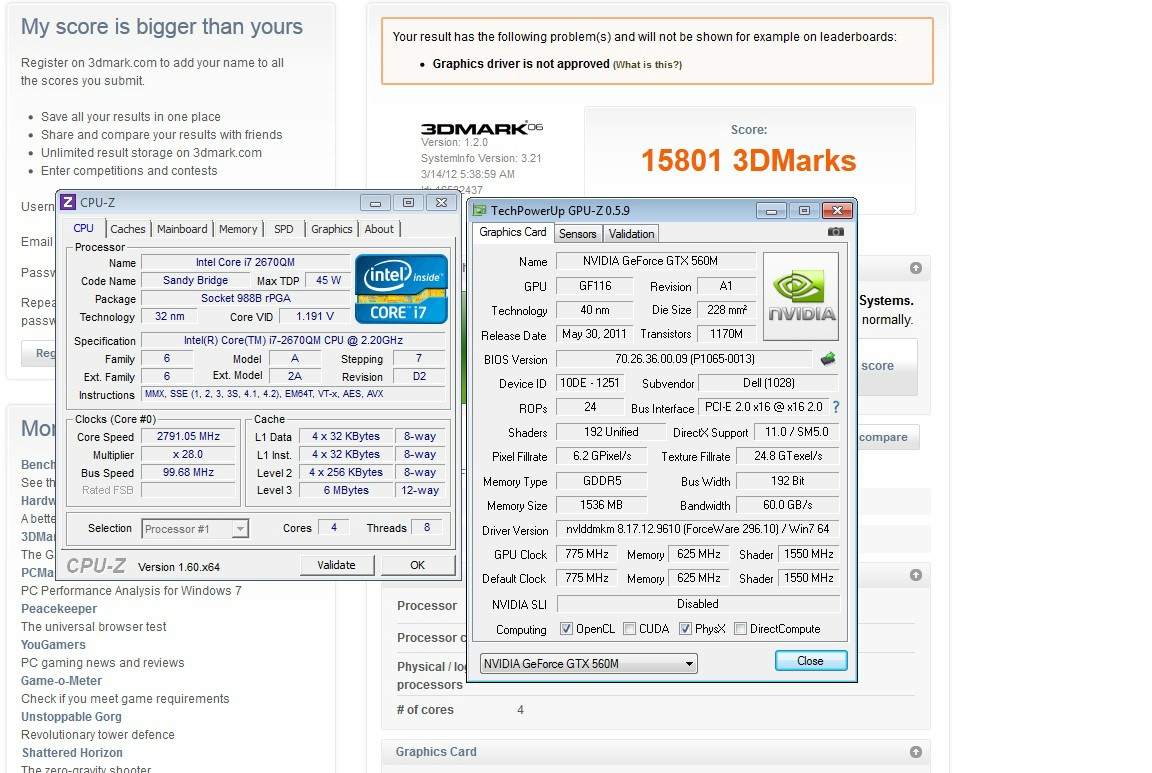Click the GPU-Z screenshot camera icon
This screenshot has width=1152, height=773.
pyautogui.click(x=835, y=231)
